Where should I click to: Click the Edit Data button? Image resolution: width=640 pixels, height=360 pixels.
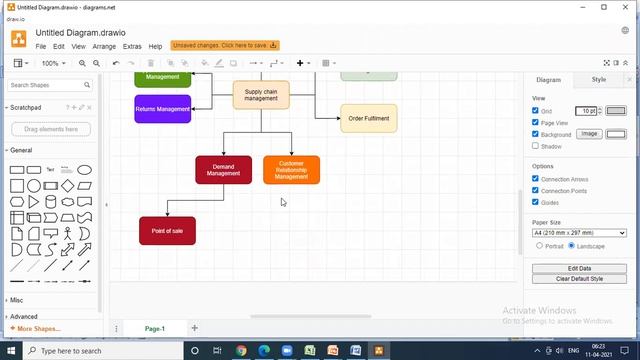click(x=579, y=269)
